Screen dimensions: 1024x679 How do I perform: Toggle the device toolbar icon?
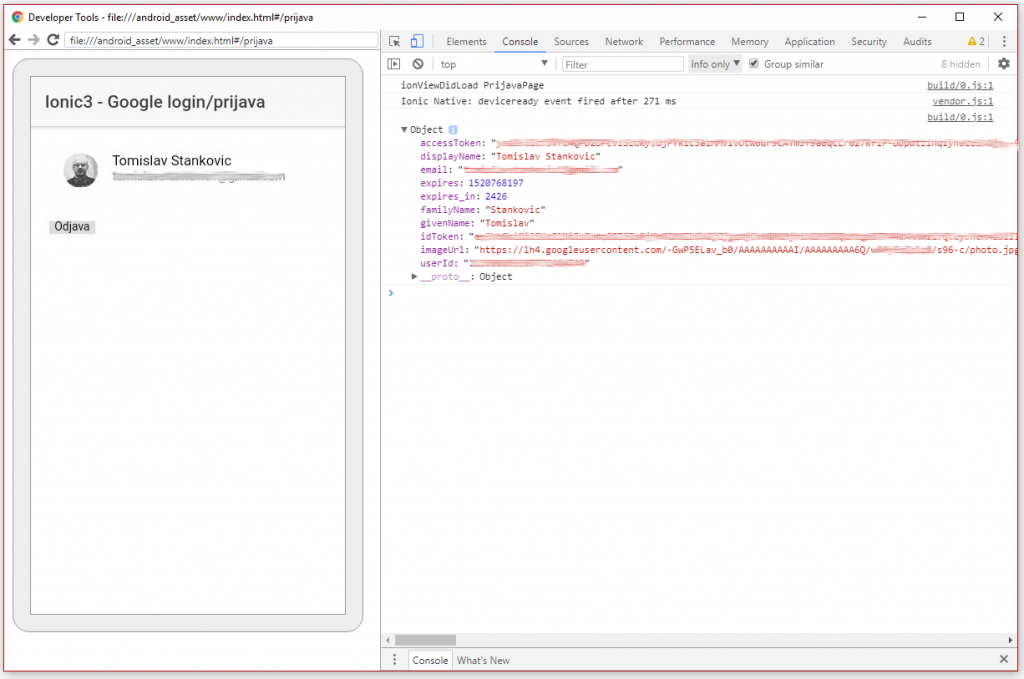click(417, 42)
